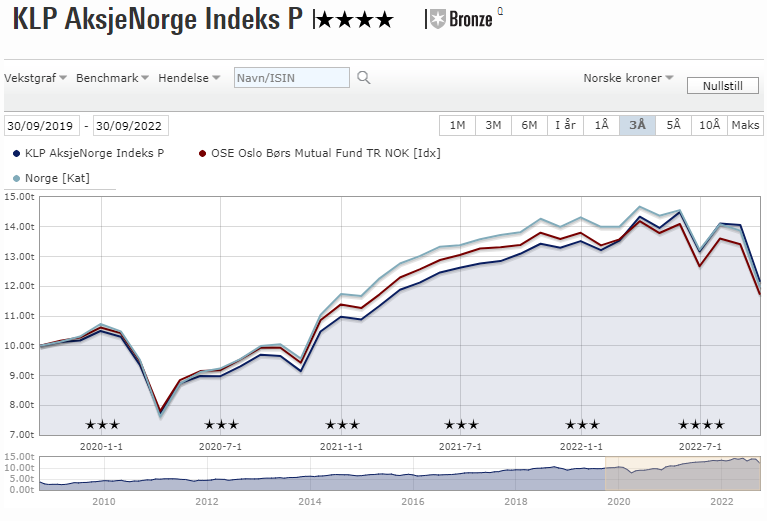
Task: Click the highlighted range in the overview navigator
Action: tap(683, 473)
